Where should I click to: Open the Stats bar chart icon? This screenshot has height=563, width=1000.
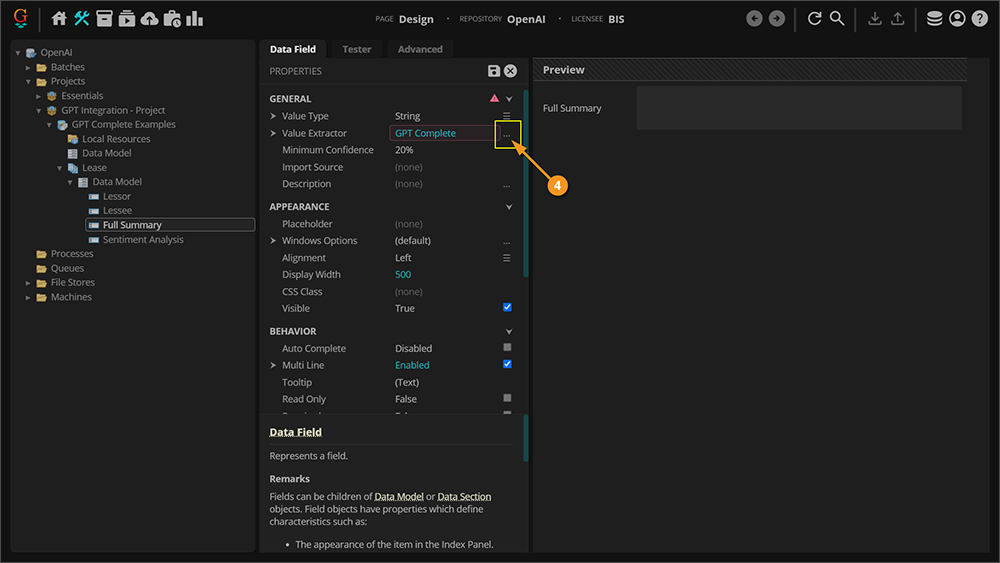pyautogui.click(x=194, y=18)
